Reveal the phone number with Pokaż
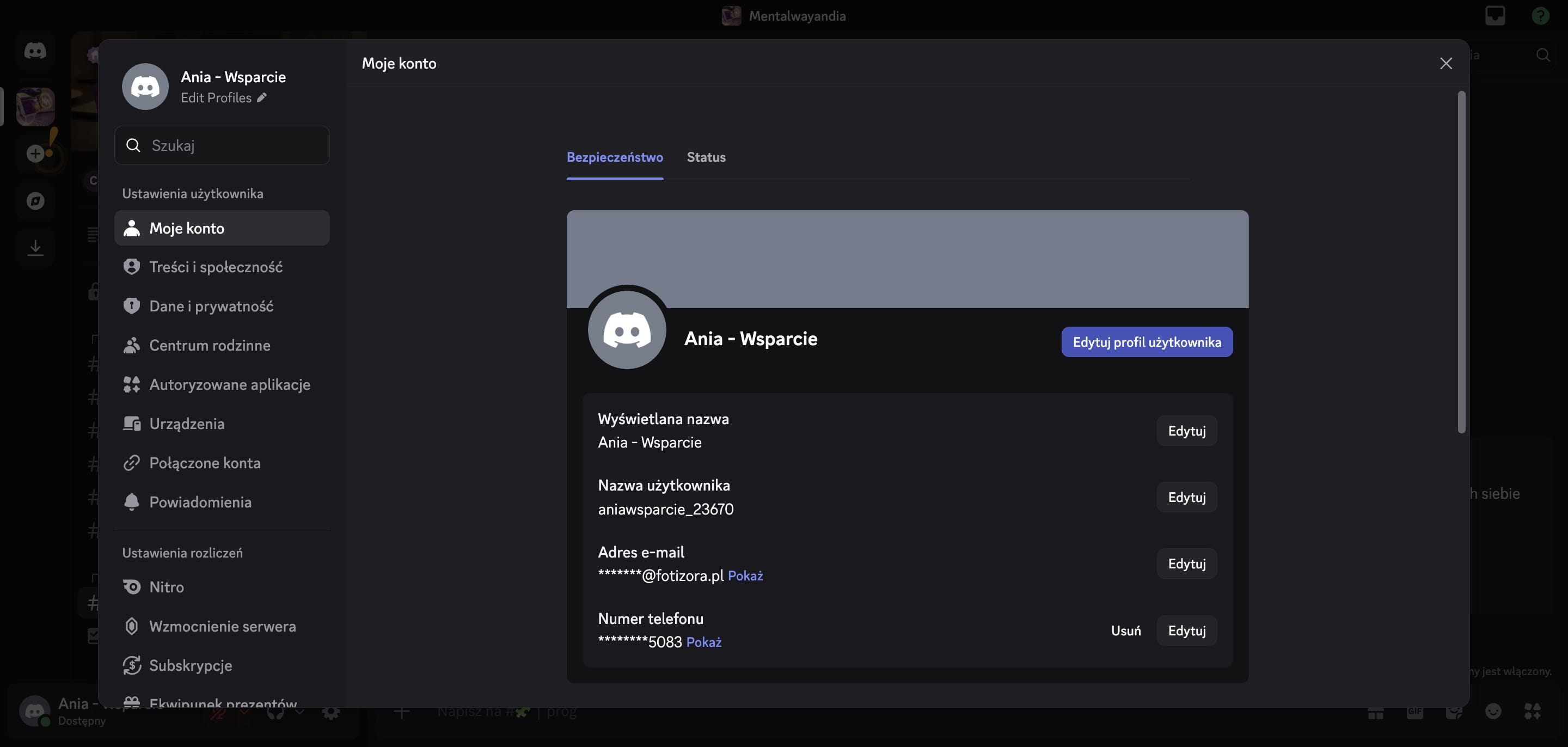The width and height of the screenshot is (1568, 747). coord(703,642)
